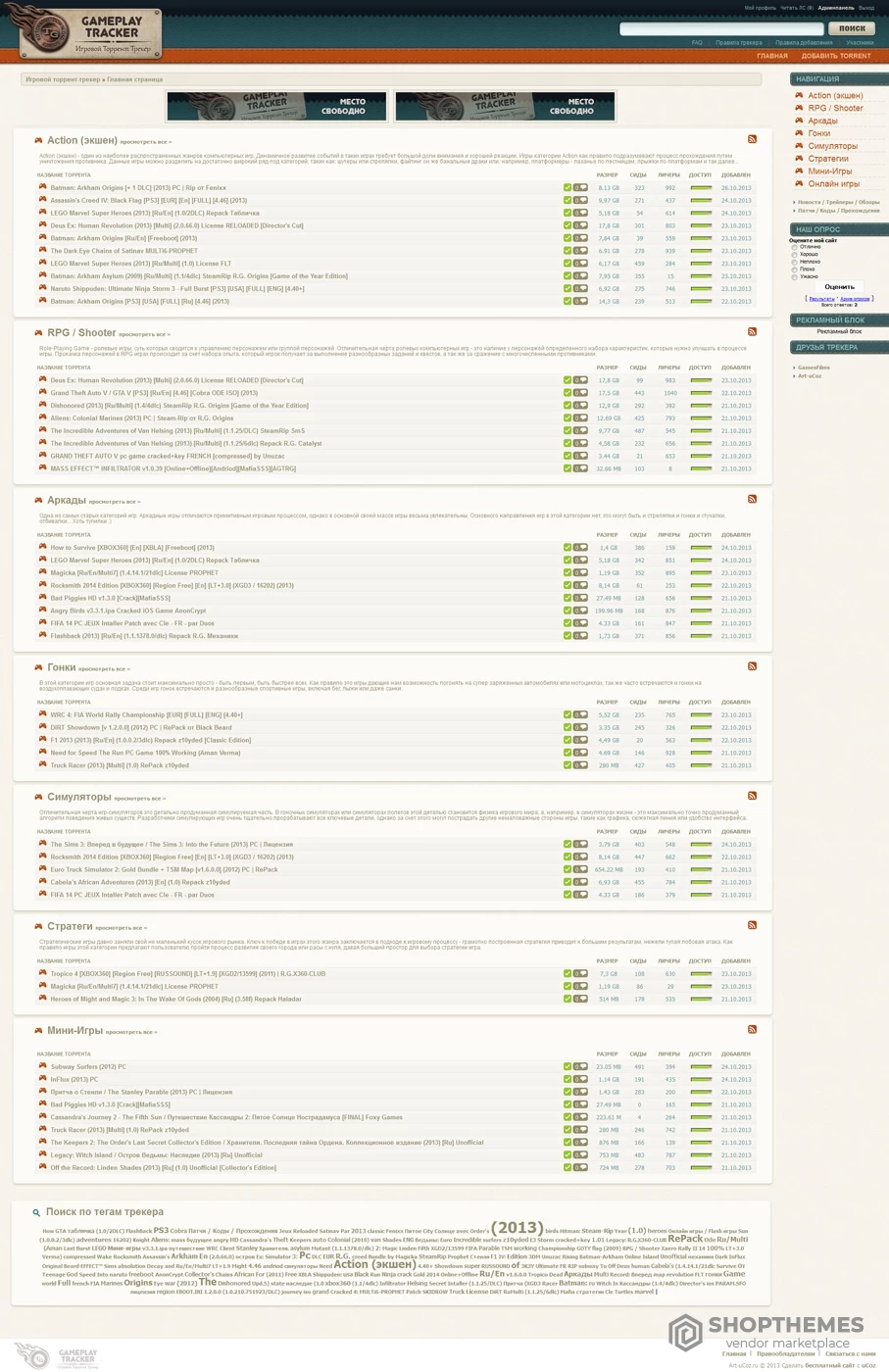
Task: Click gamepad icon beside Онлайн игры in navigation
Action: point(799,183)
